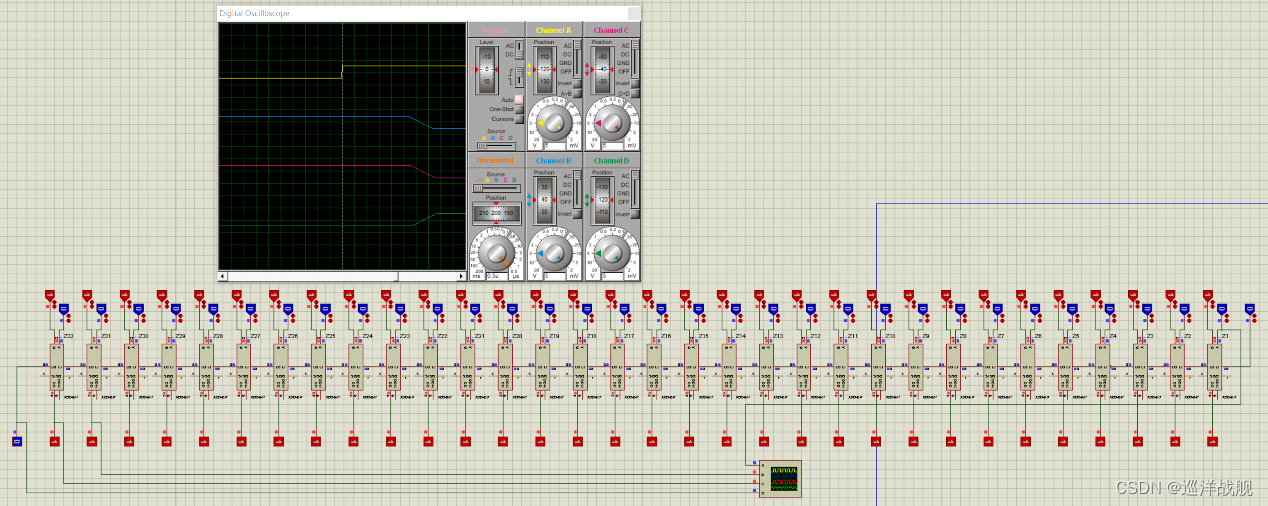The height and width of the screenshot is (506, 1268).
Task: Click the Channel D coupling slider
Action: 634,188
